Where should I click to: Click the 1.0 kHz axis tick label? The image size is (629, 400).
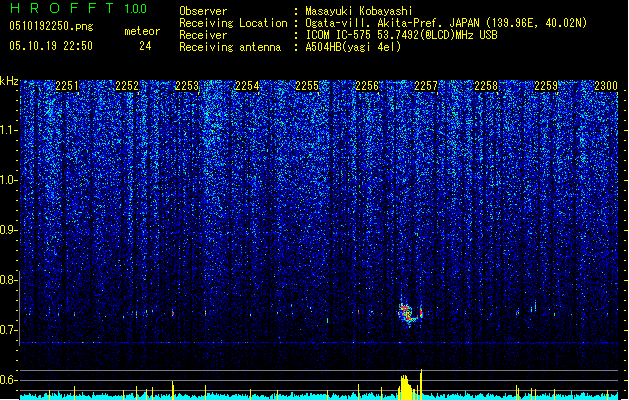(x=9, y=180)
